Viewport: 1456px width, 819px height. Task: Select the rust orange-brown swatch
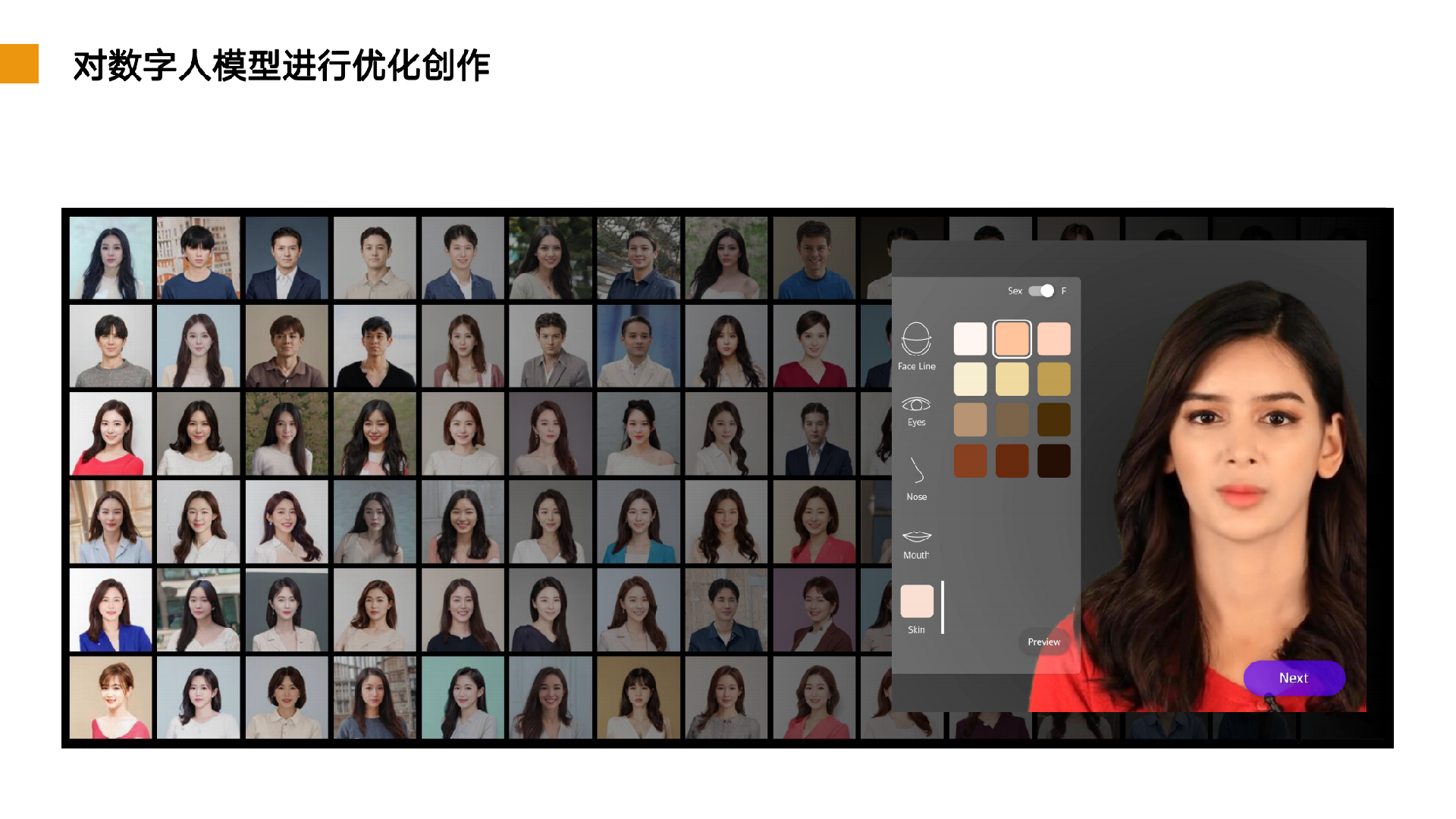970,461
